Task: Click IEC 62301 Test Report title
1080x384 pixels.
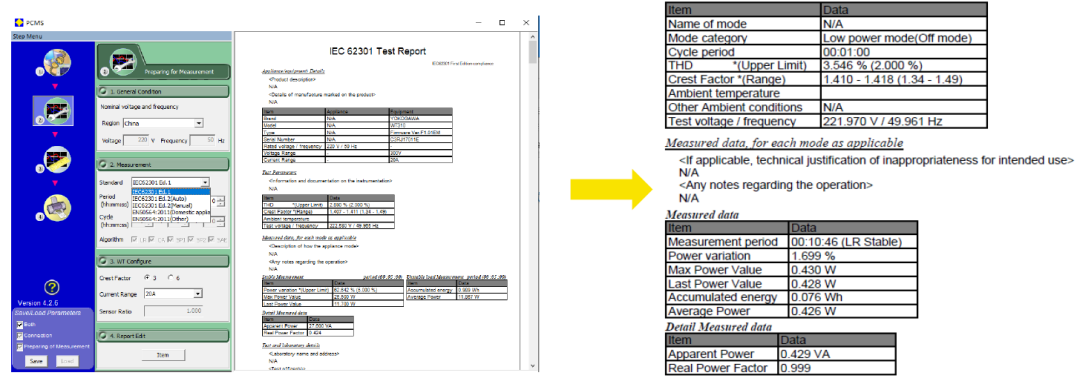Action: tap(378, 51)
